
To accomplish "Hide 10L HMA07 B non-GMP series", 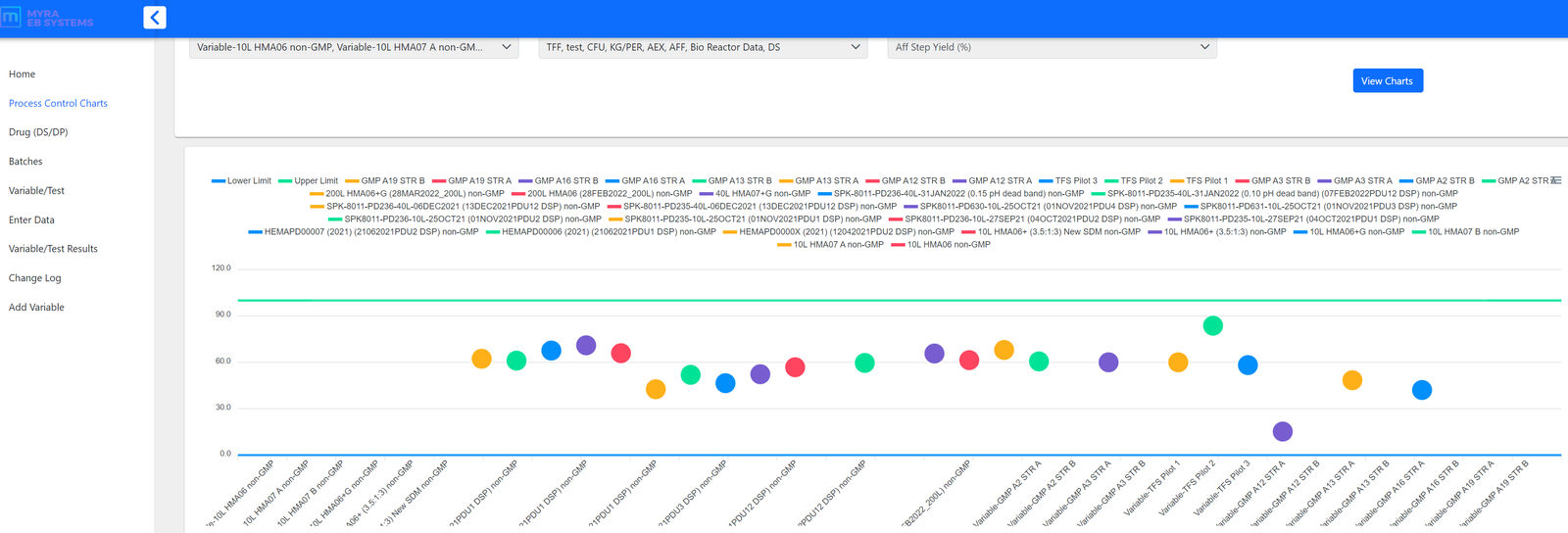I will tap(1466, 232).
